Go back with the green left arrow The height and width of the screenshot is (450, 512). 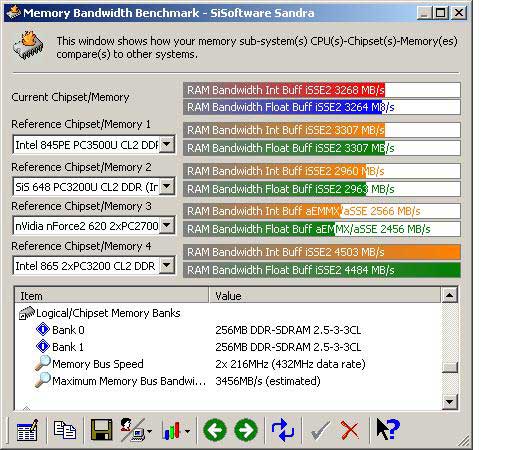(x=215, y=430)
